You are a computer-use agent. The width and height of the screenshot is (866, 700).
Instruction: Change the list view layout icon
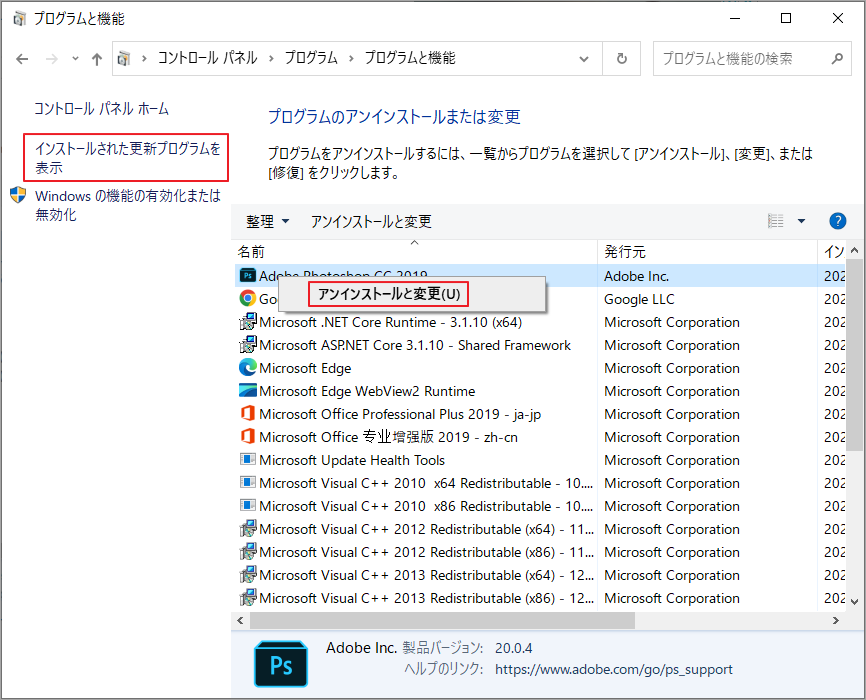tap(775, 221)
